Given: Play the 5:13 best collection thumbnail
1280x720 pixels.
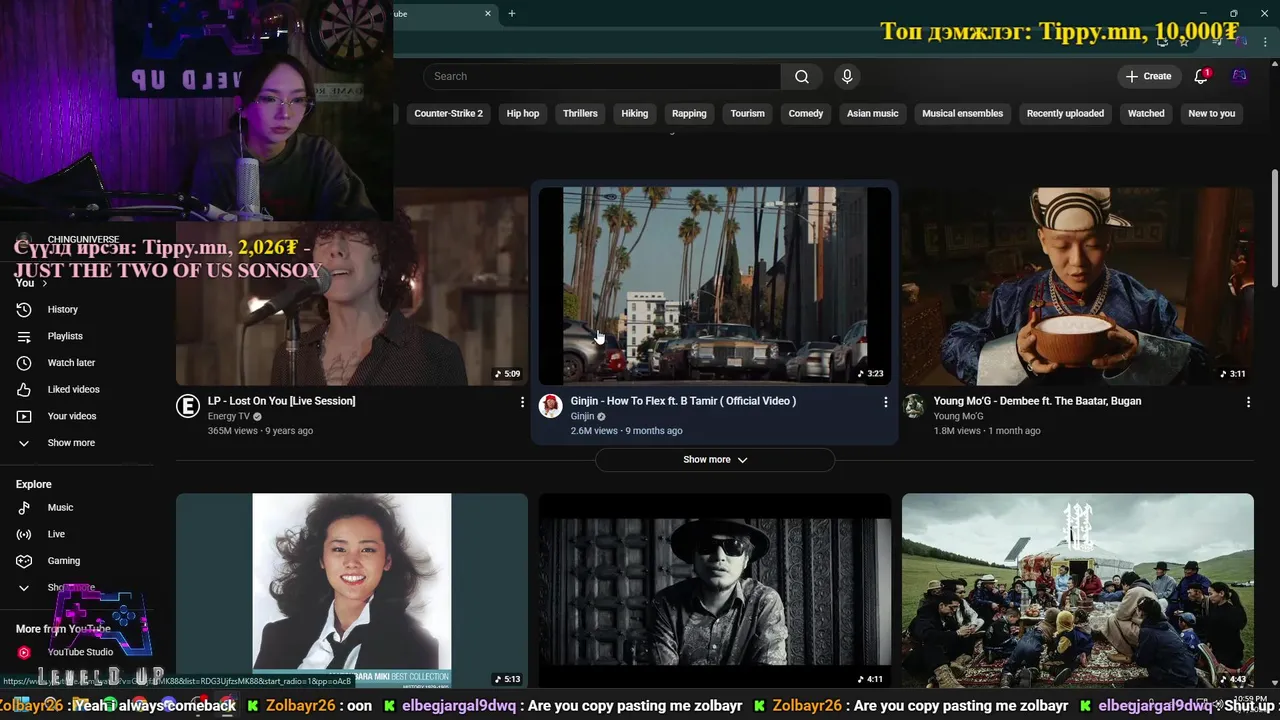Looking at the screenshot, I should pyautogui.click(x=352, y=590).
